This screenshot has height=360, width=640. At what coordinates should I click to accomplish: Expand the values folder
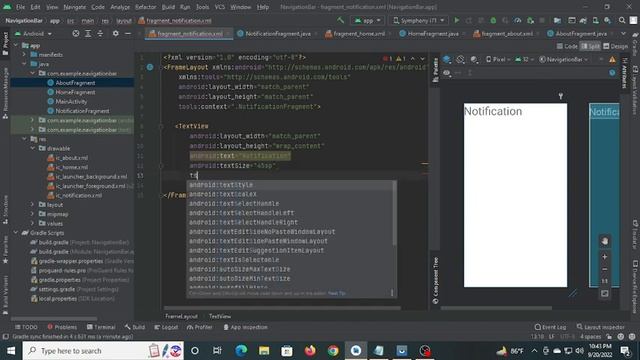tap(33, 223)
